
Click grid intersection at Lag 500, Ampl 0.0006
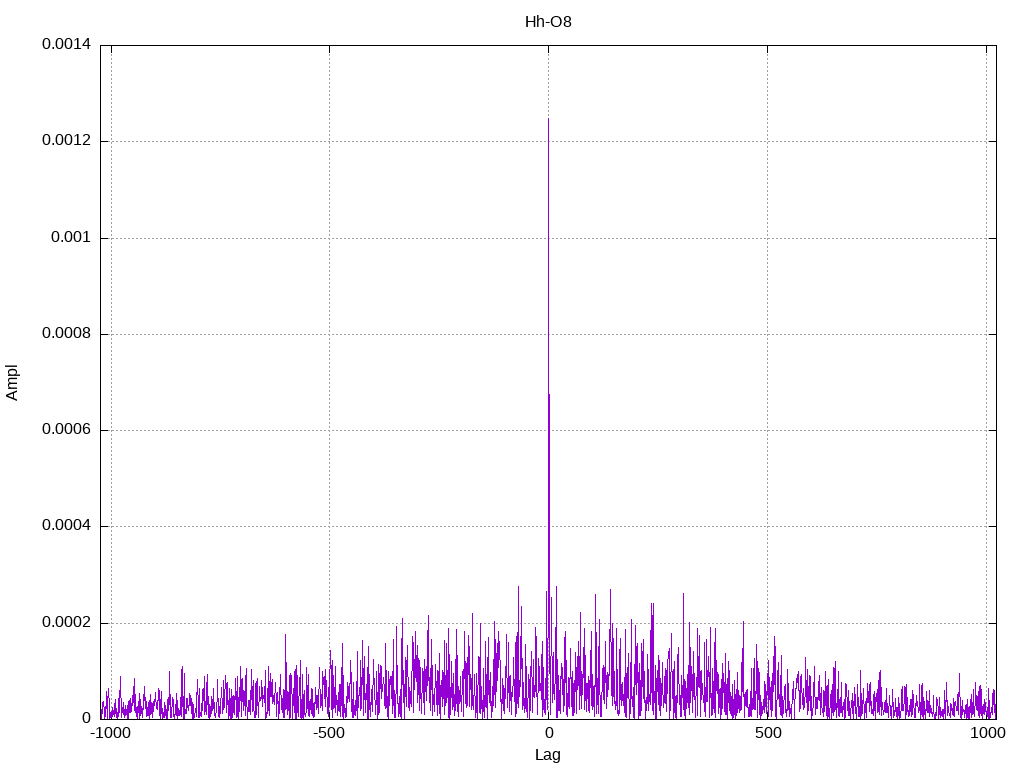[767, 430]
